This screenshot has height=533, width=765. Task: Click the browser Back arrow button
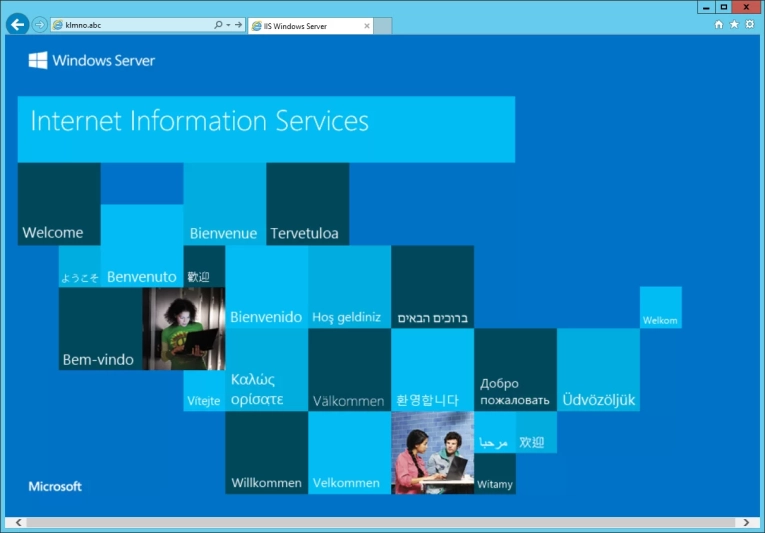[17, 24]
